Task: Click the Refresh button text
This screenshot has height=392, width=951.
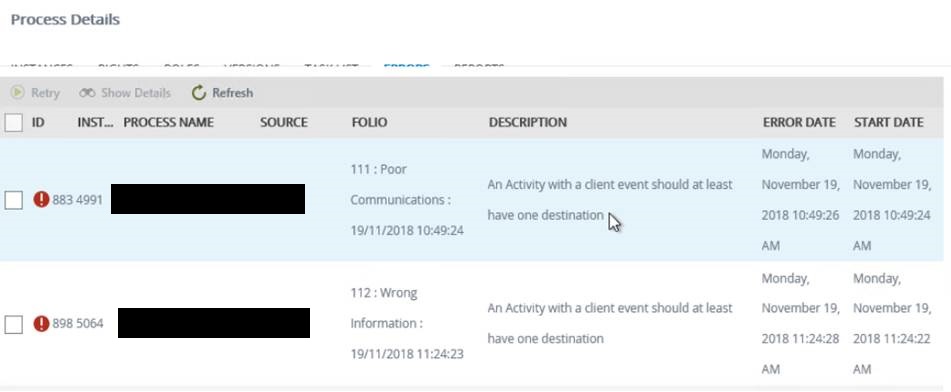Action: tap(232, 93)
